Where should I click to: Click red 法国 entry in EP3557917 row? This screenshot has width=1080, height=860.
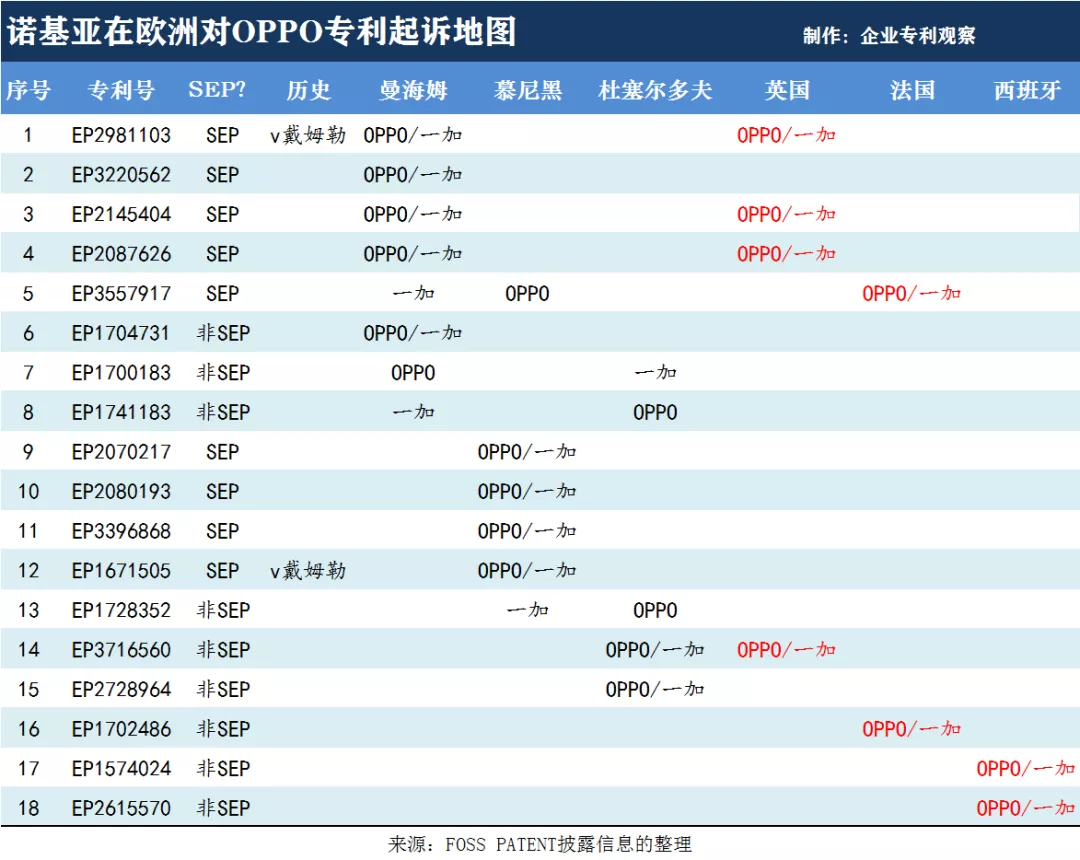point(911,293)
